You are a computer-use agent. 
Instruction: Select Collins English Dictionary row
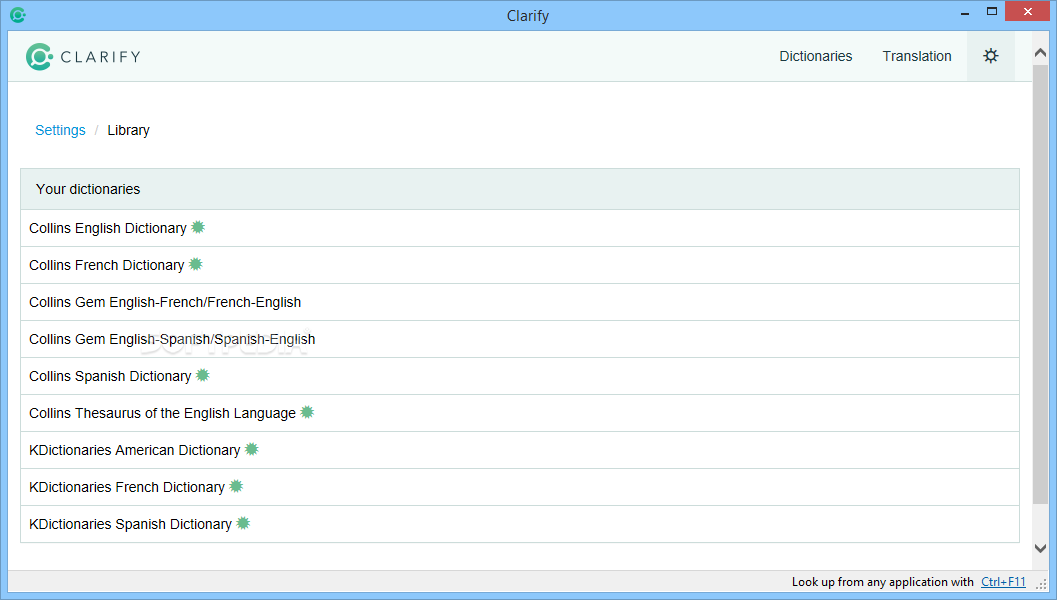coord(520,228)
